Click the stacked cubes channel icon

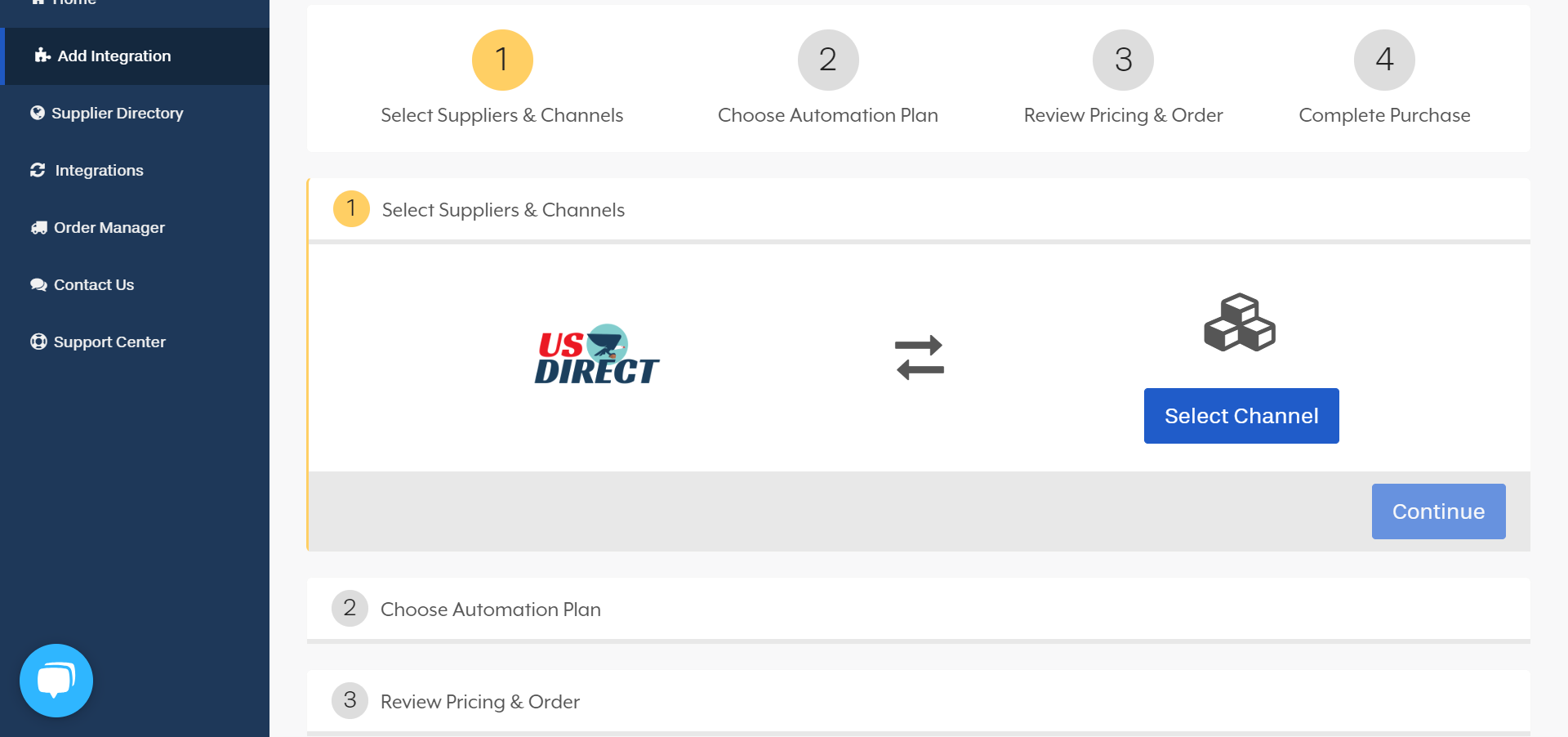click(1240, 324)
